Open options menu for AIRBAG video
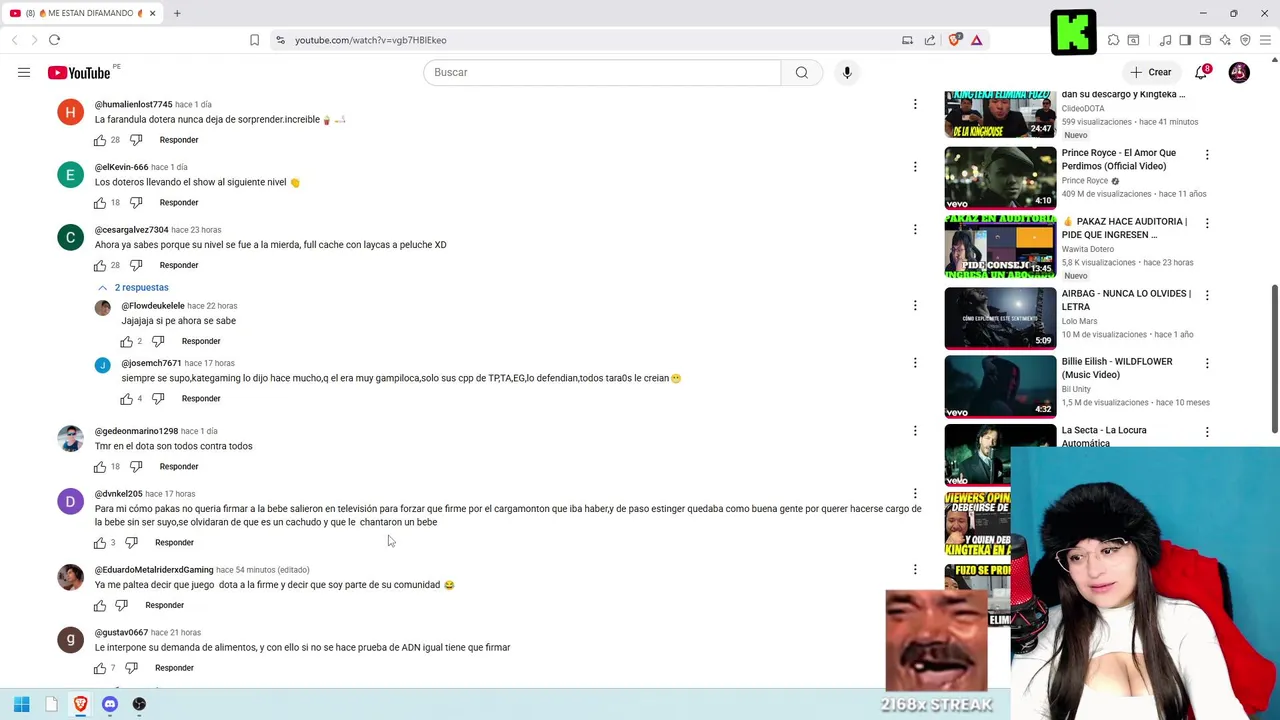The width and height of the screenshot is (1280, 720). pos(1207,295)
